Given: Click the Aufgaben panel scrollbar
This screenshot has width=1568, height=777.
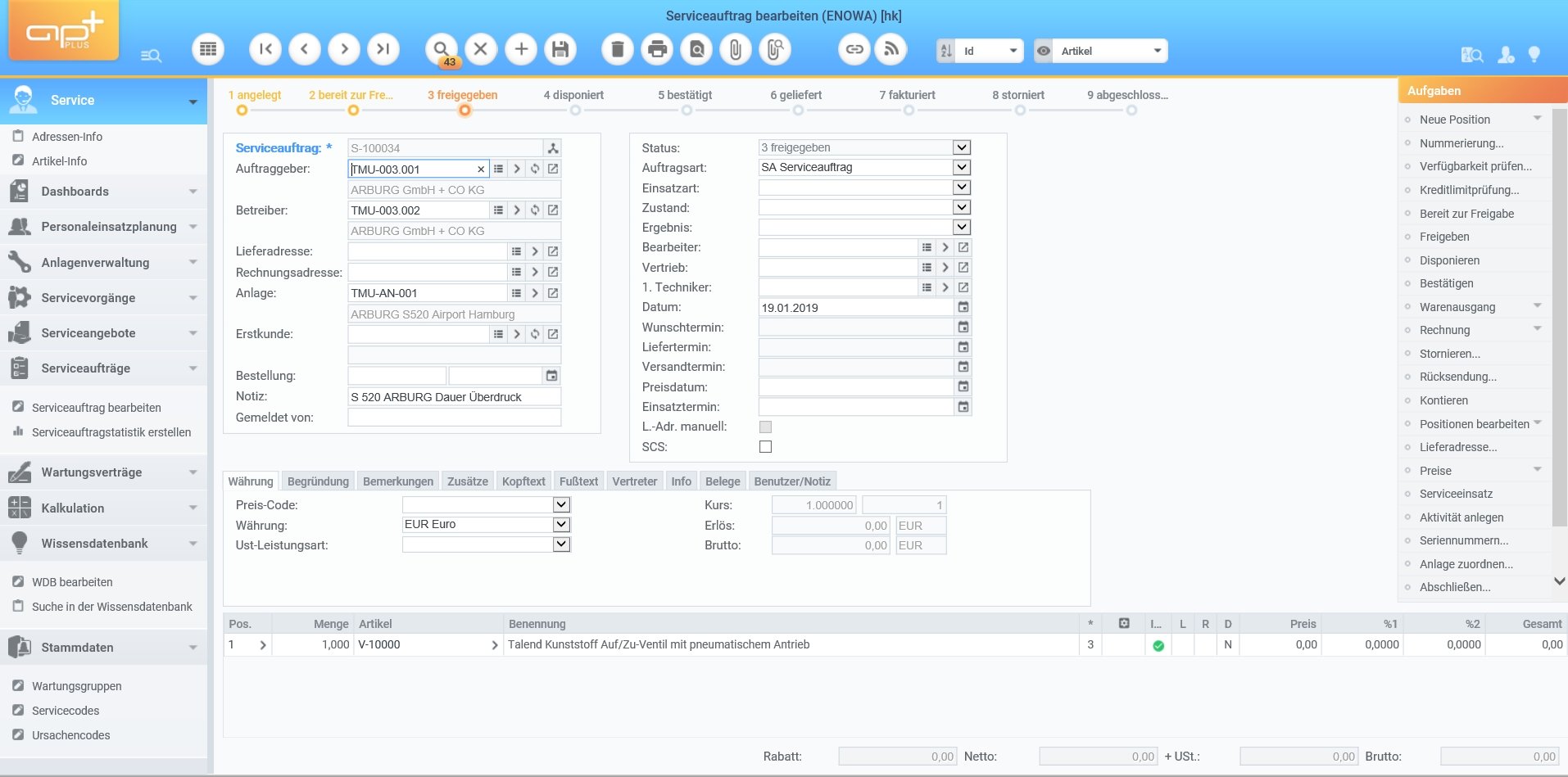Looking at the screenshot, I should click(x=1560, y=318).
